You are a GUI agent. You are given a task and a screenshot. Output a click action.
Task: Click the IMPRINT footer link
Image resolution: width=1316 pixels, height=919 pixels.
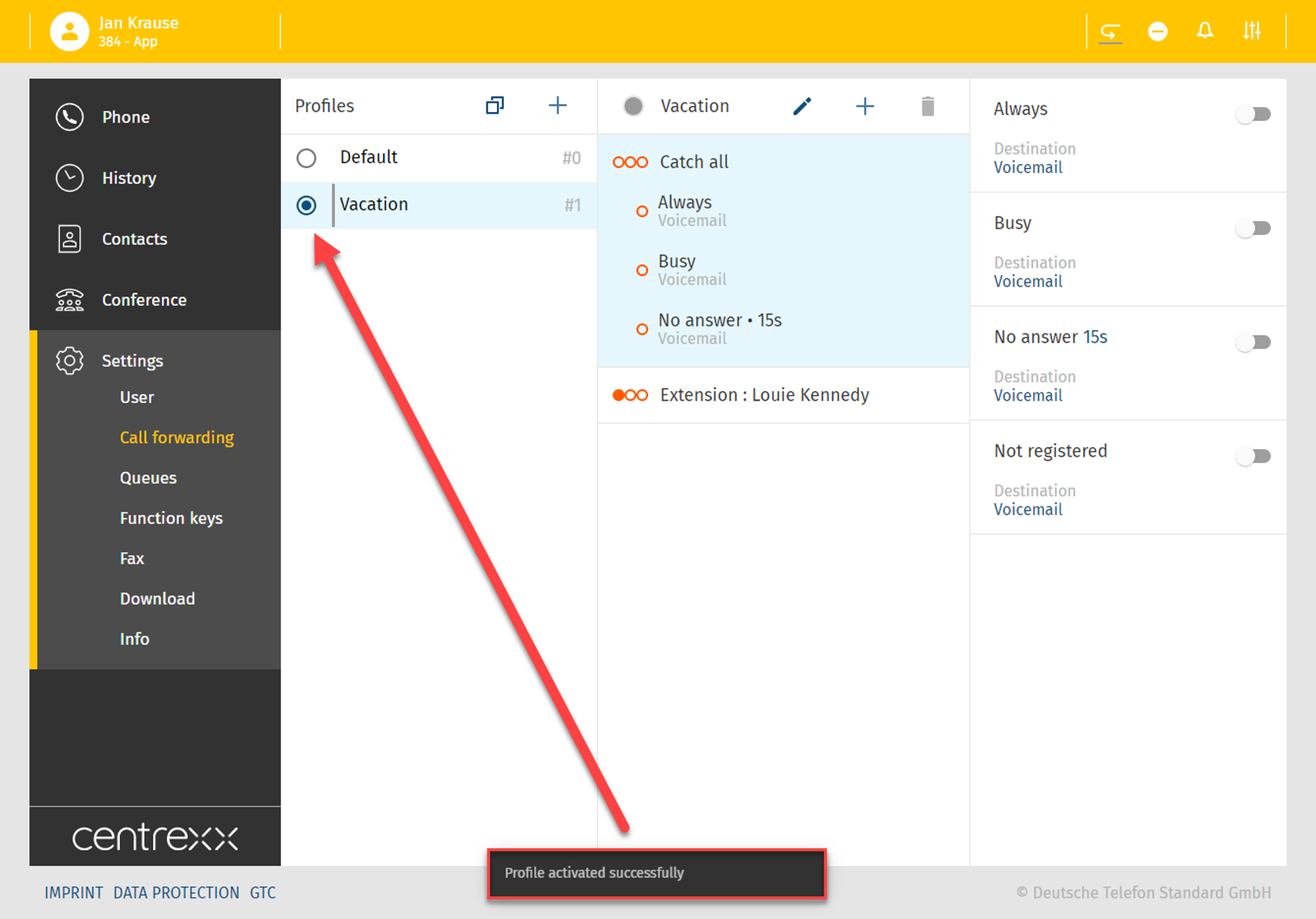(x=74, y=893)
